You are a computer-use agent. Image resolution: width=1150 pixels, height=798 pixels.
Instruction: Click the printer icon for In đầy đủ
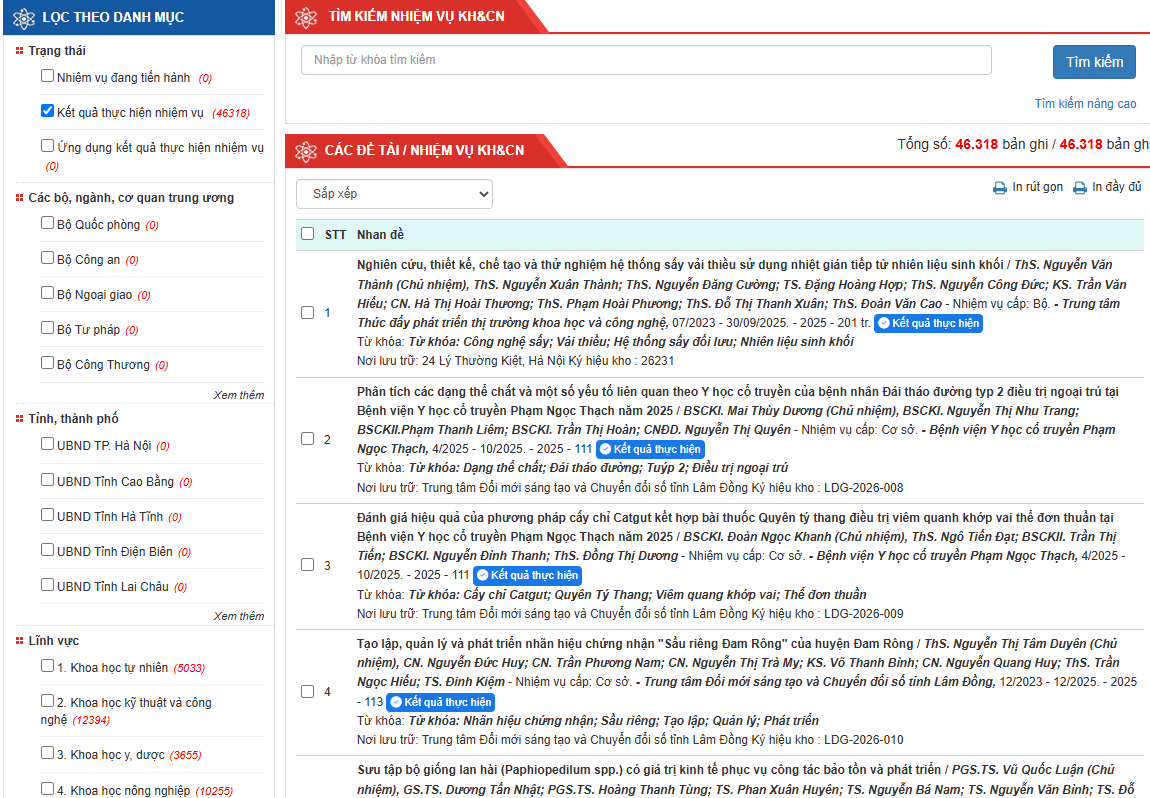pyautogui.click(x=1080, y=188)
